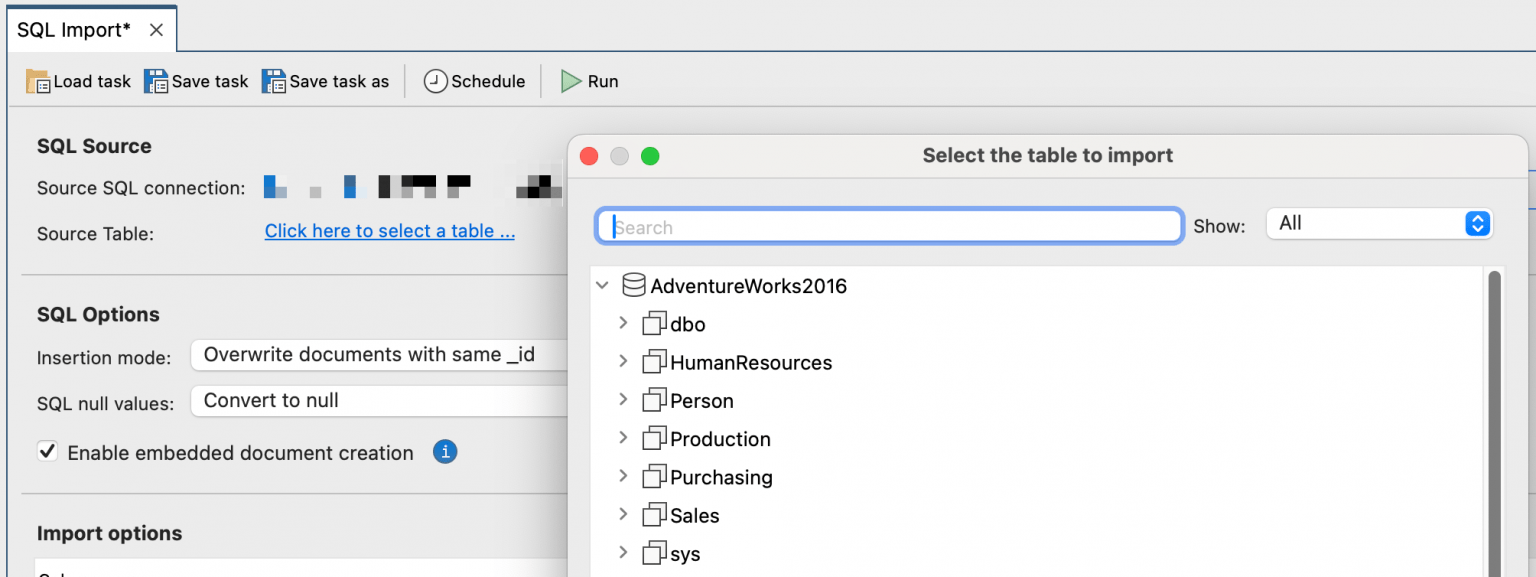Click the table Search input field

click(x=890, y=227)
